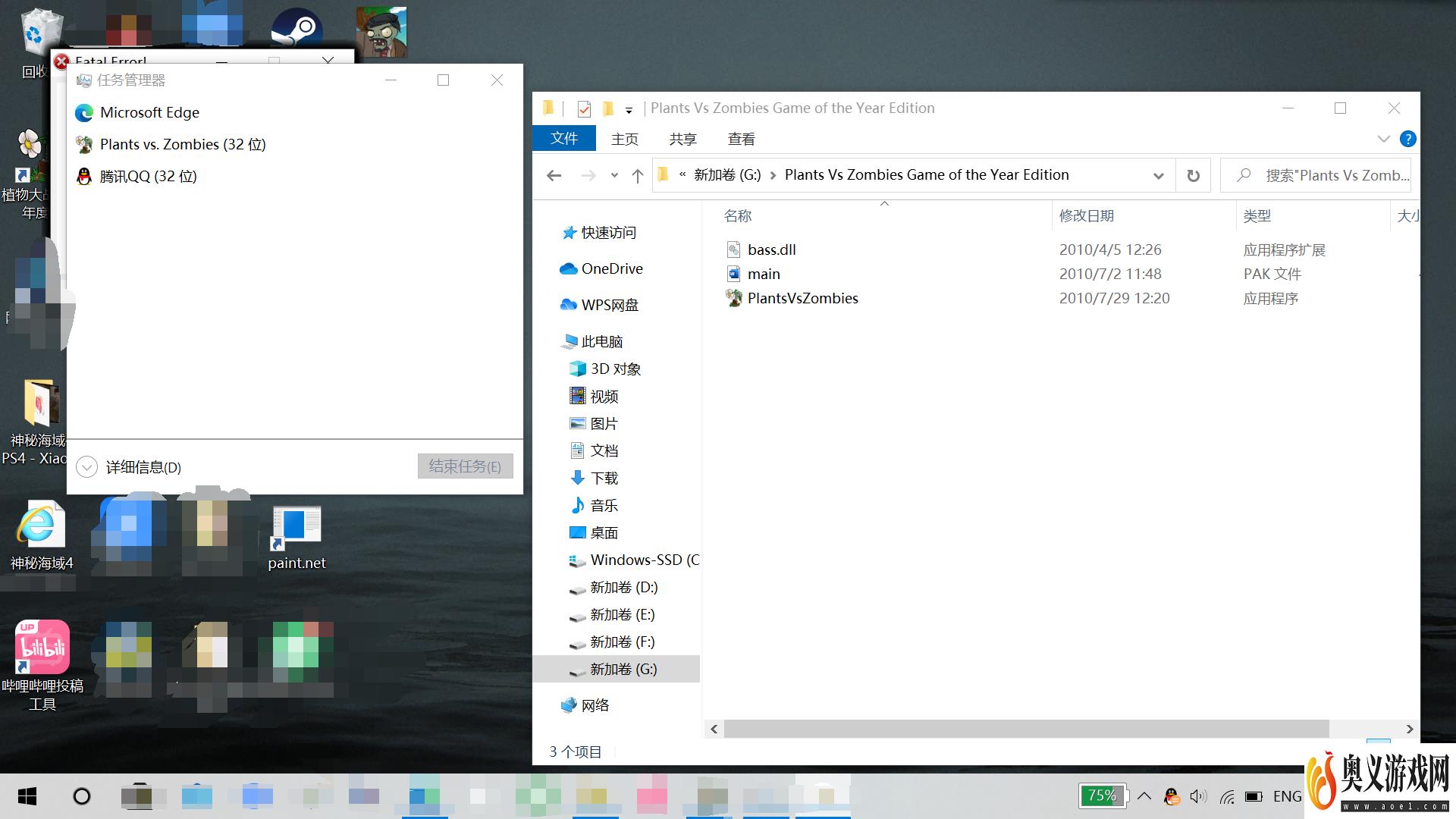Select 腾讯QQ (32 位) process in Task Manager
The width and height of the screenshot is (1456, 819).
(x=294, y=176)
